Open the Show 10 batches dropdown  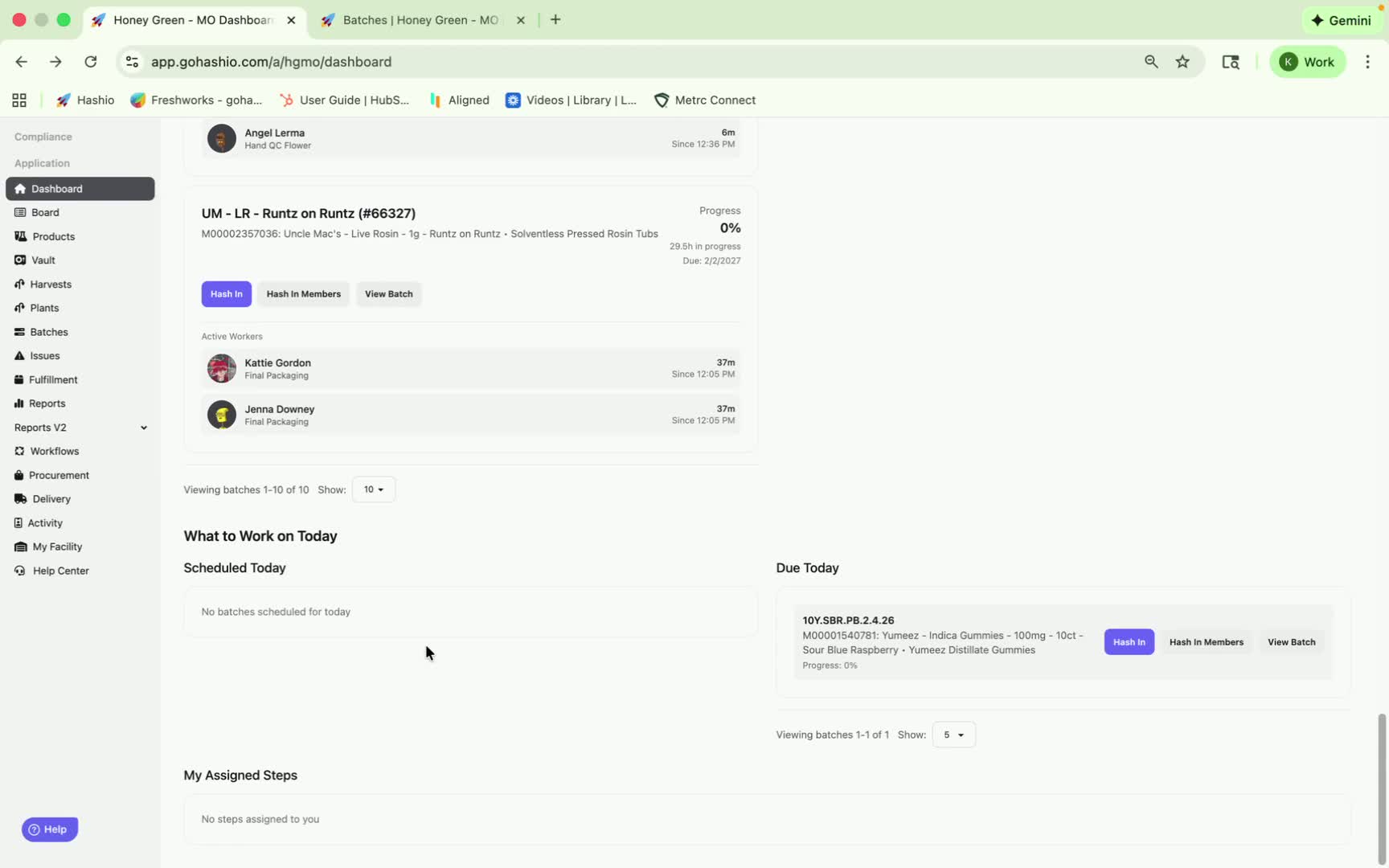click(x=374, y=489)
